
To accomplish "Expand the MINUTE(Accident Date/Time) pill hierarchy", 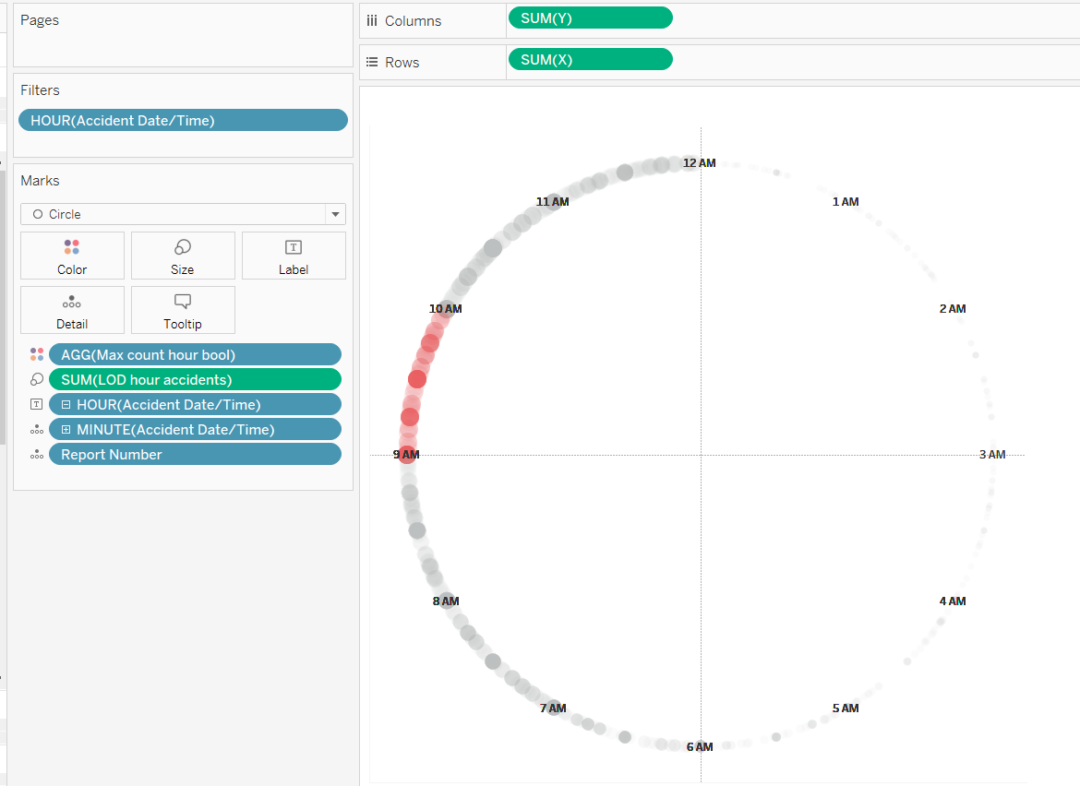I will (67, 429).
